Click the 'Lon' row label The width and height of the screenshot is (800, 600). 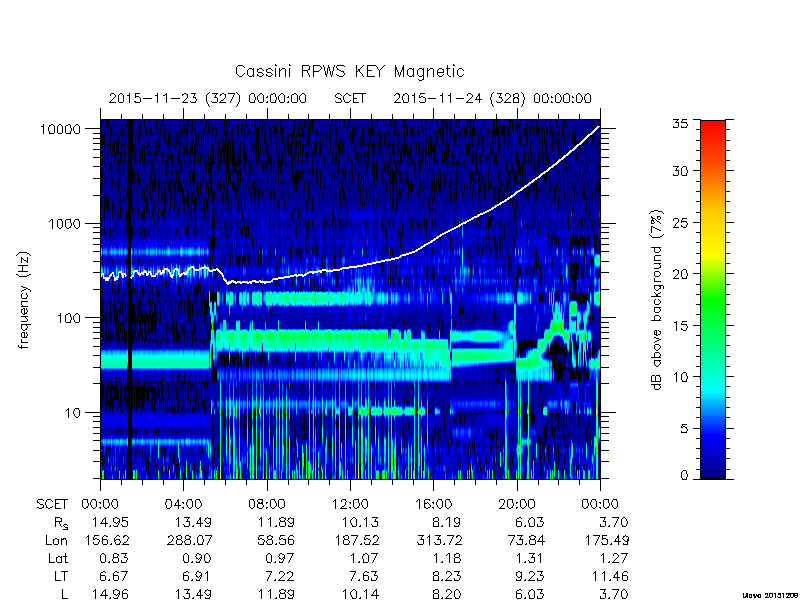pos(56,540)
